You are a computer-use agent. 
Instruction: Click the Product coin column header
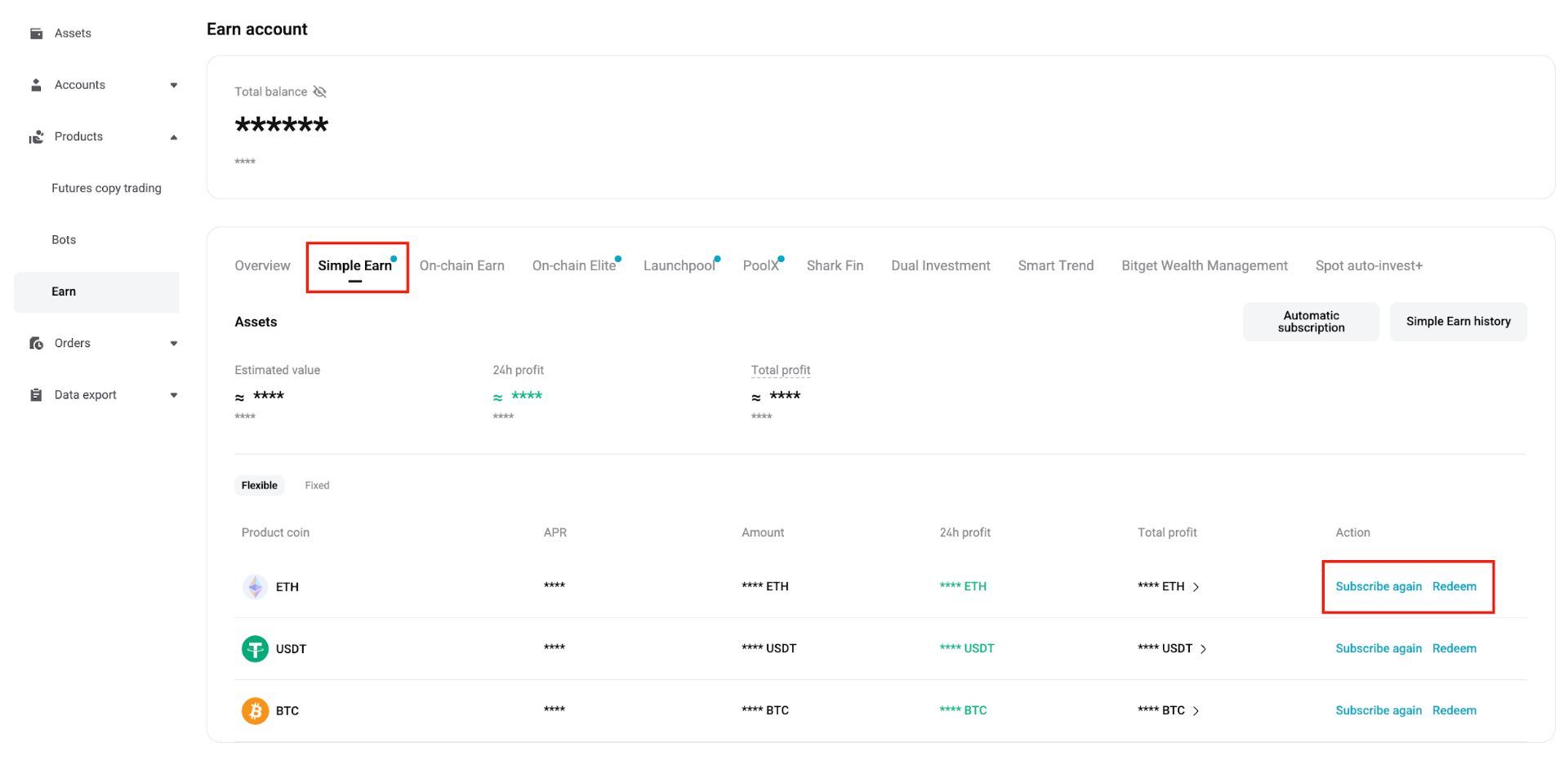tap(275, 532)
